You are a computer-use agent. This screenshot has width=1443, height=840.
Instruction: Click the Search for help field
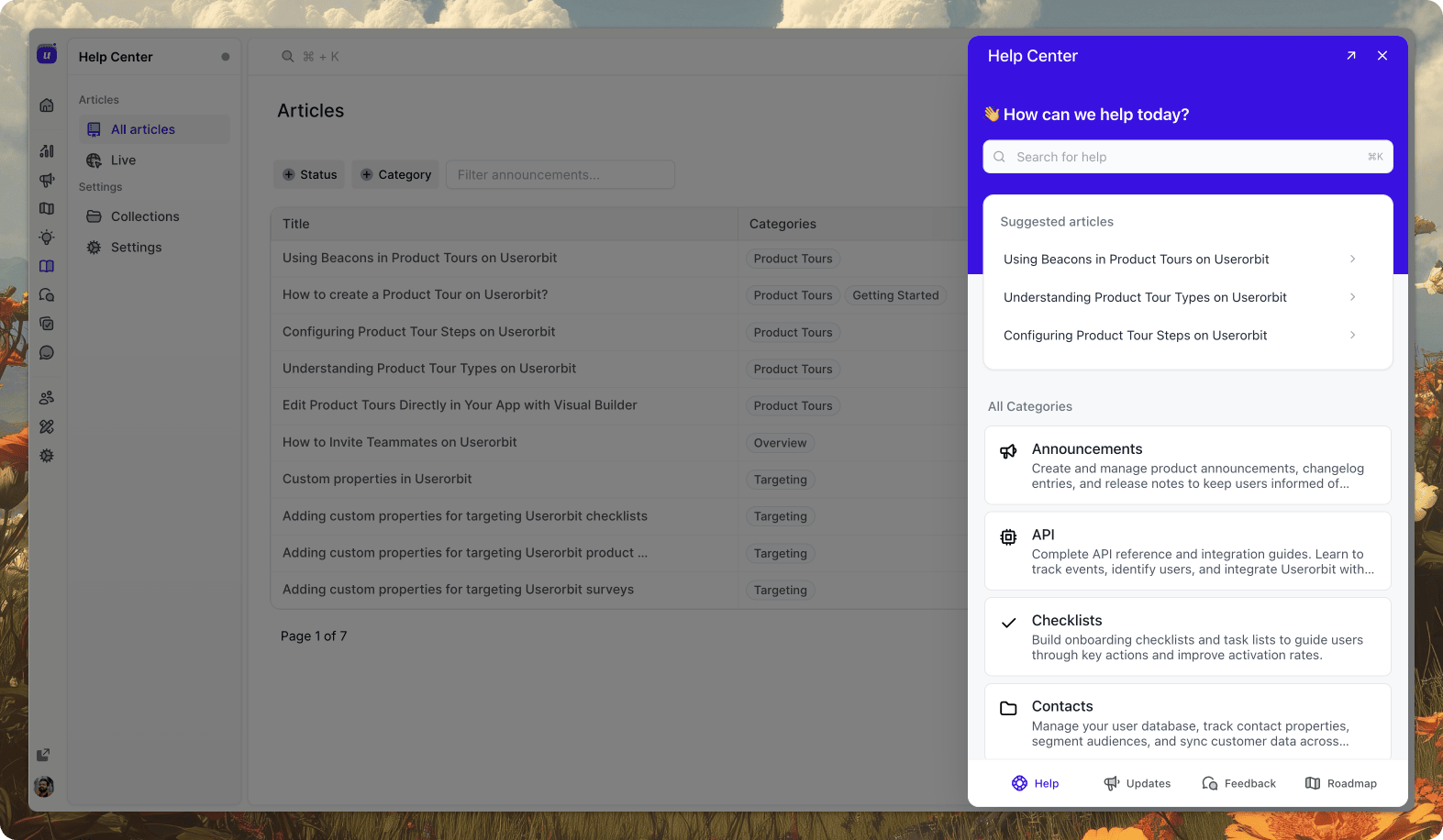pos(1188,157)
